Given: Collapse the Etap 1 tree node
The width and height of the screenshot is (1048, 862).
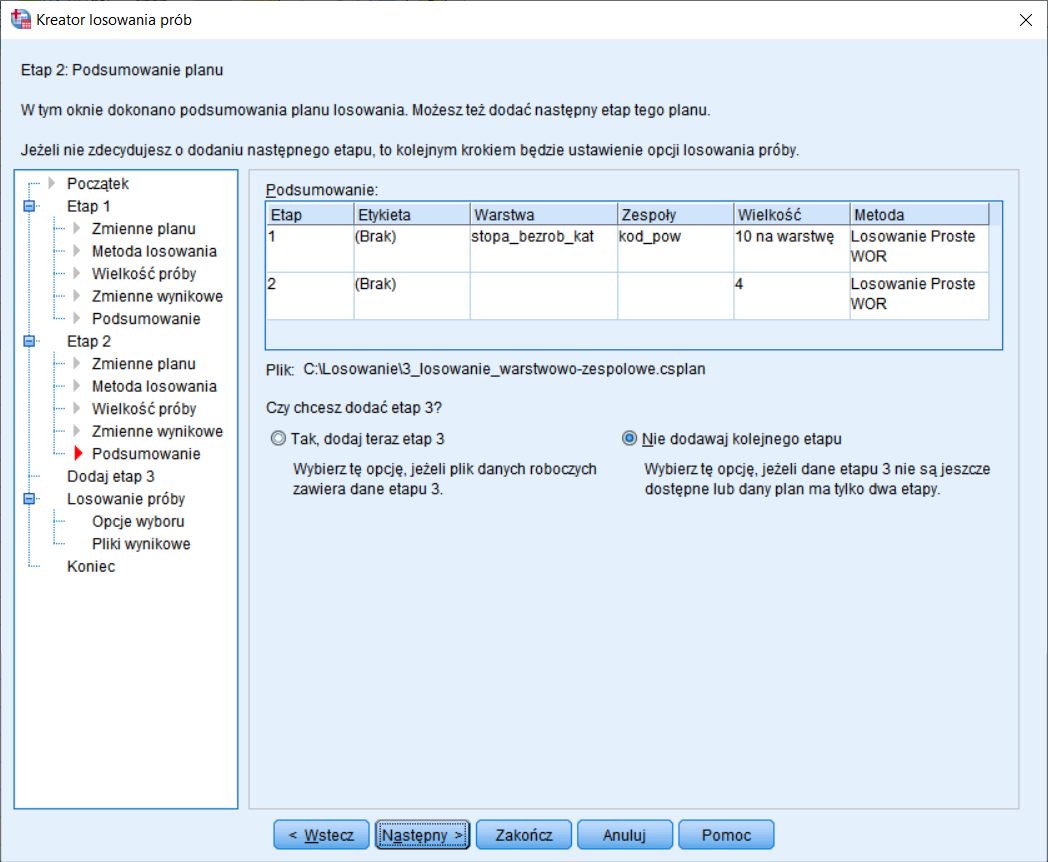Looking at the screenshot, I should point(29,206).
